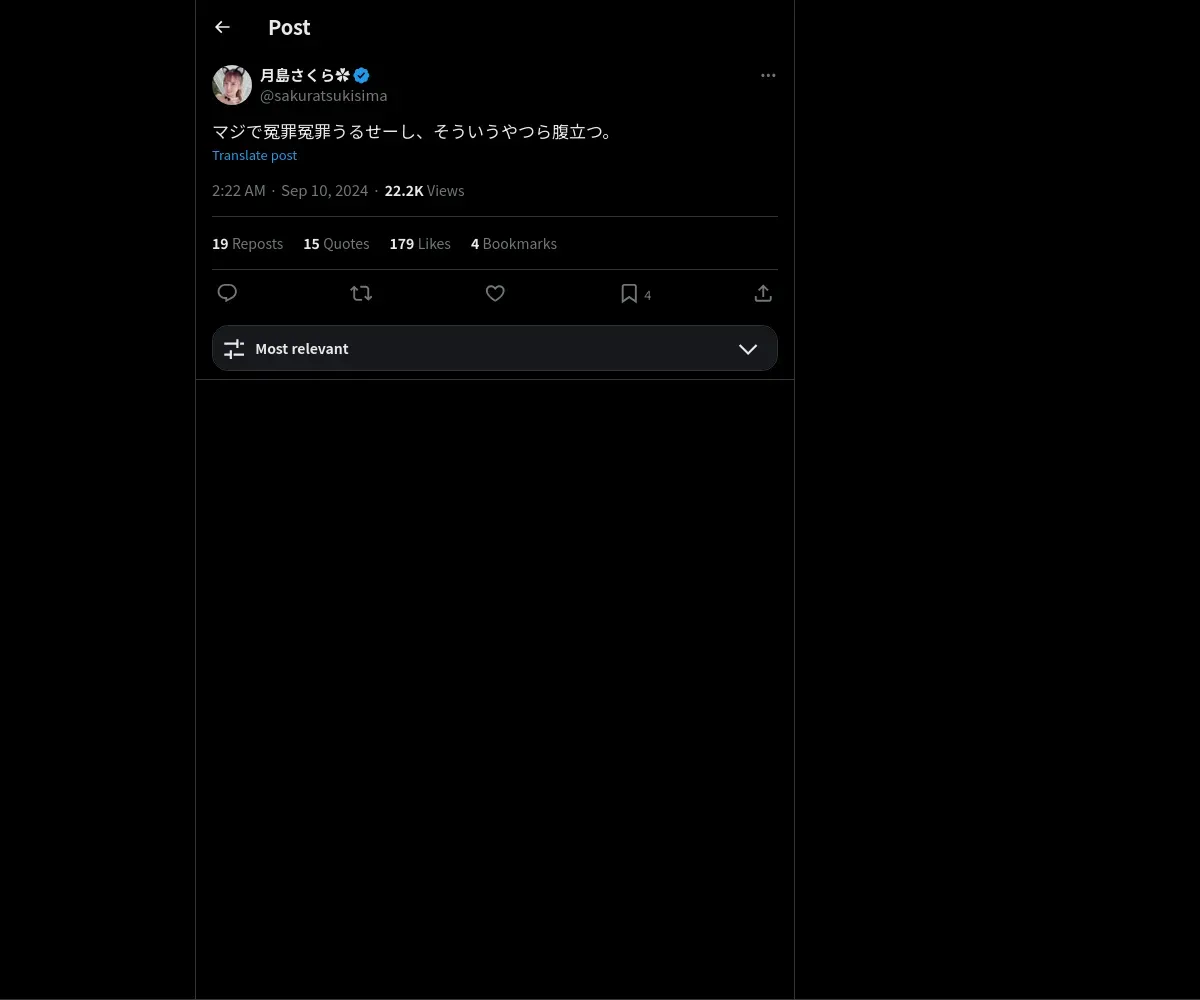The image size is (1200, 1000).
Task: Open the reply speech bubble icon
Action: click(x=227, y=293)
